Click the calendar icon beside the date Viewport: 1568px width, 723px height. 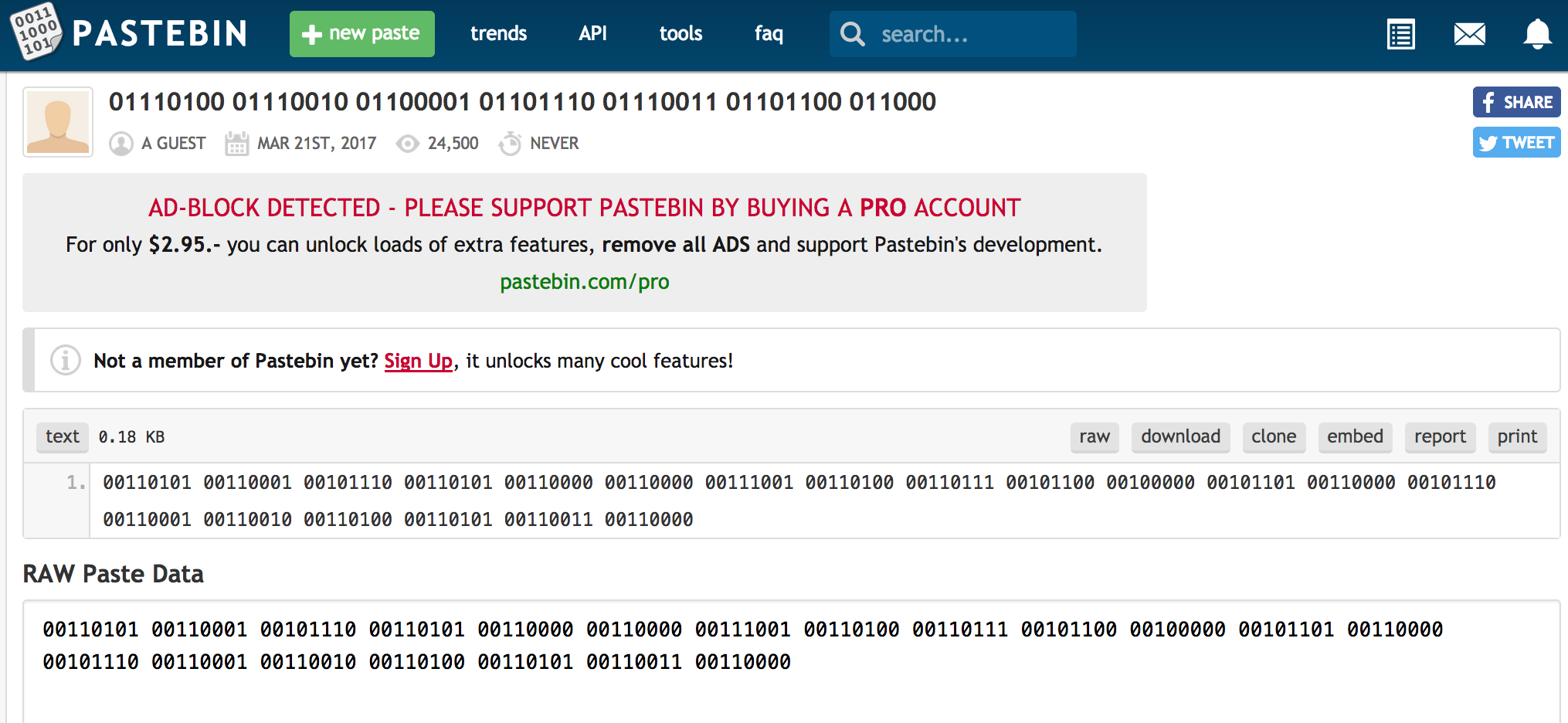pos(236,144)
